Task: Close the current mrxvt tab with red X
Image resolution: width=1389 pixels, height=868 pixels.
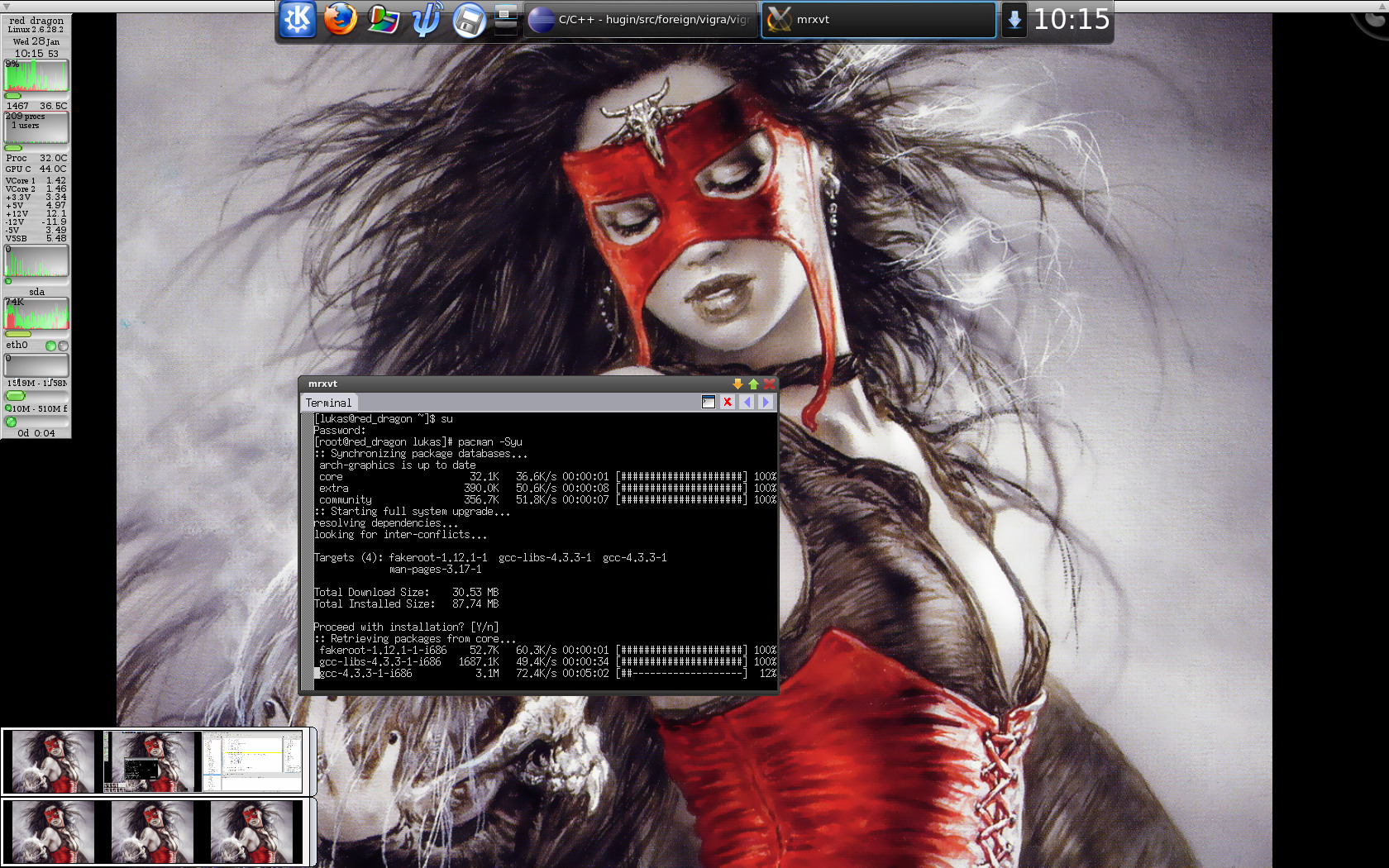Action: coord(728,402)
